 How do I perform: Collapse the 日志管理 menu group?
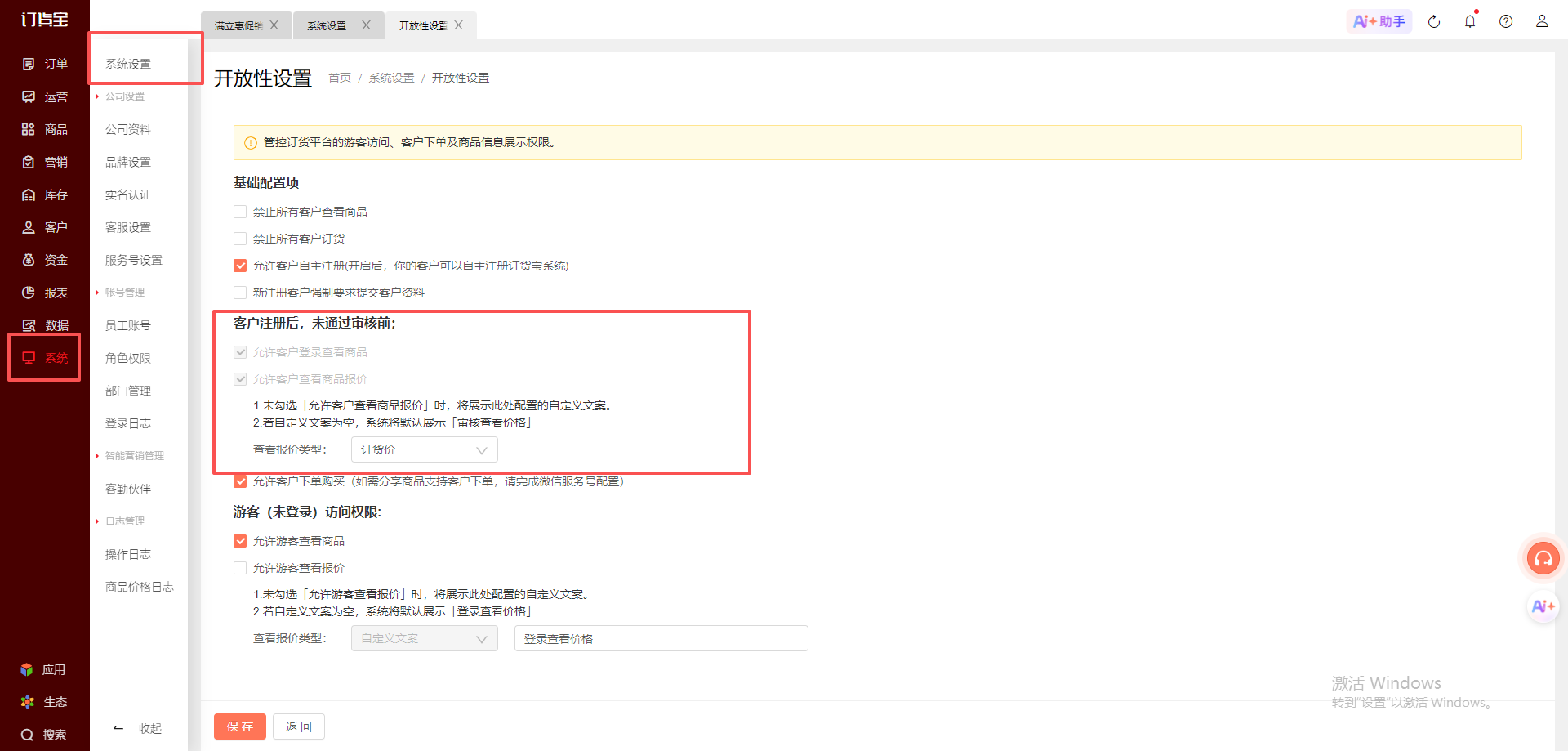point(124,521)
